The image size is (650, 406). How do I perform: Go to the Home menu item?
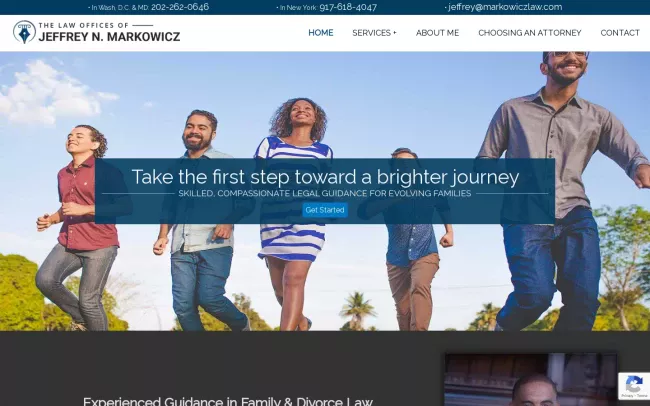click(320, 33)
